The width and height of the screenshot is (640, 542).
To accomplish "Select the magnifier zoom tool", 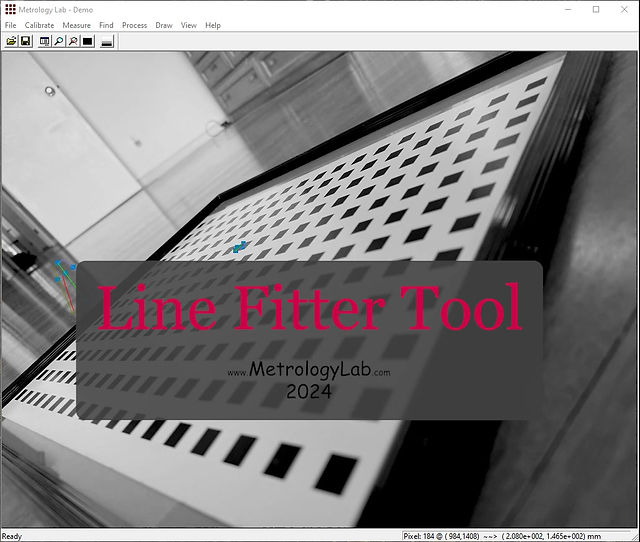I will [59, 41].
